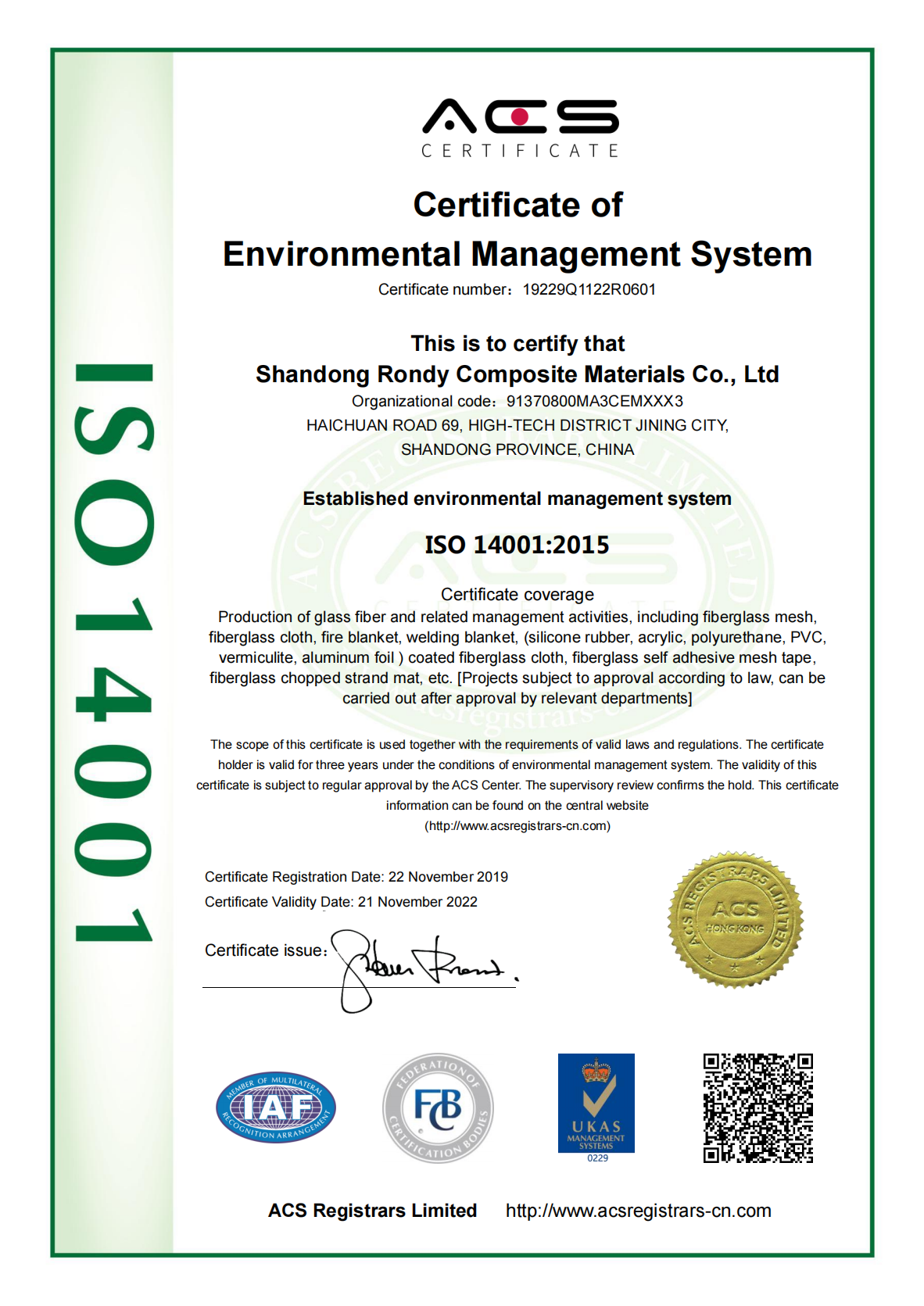Click the Certificate coverage heading

(x=518, y=595)
